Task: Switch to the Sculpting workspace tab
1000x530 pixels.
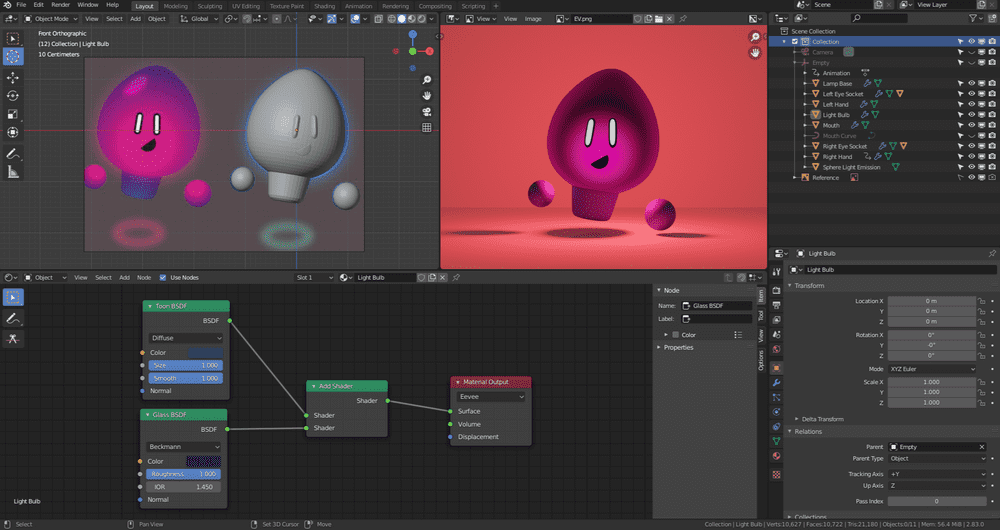Action: click(209, 6)
